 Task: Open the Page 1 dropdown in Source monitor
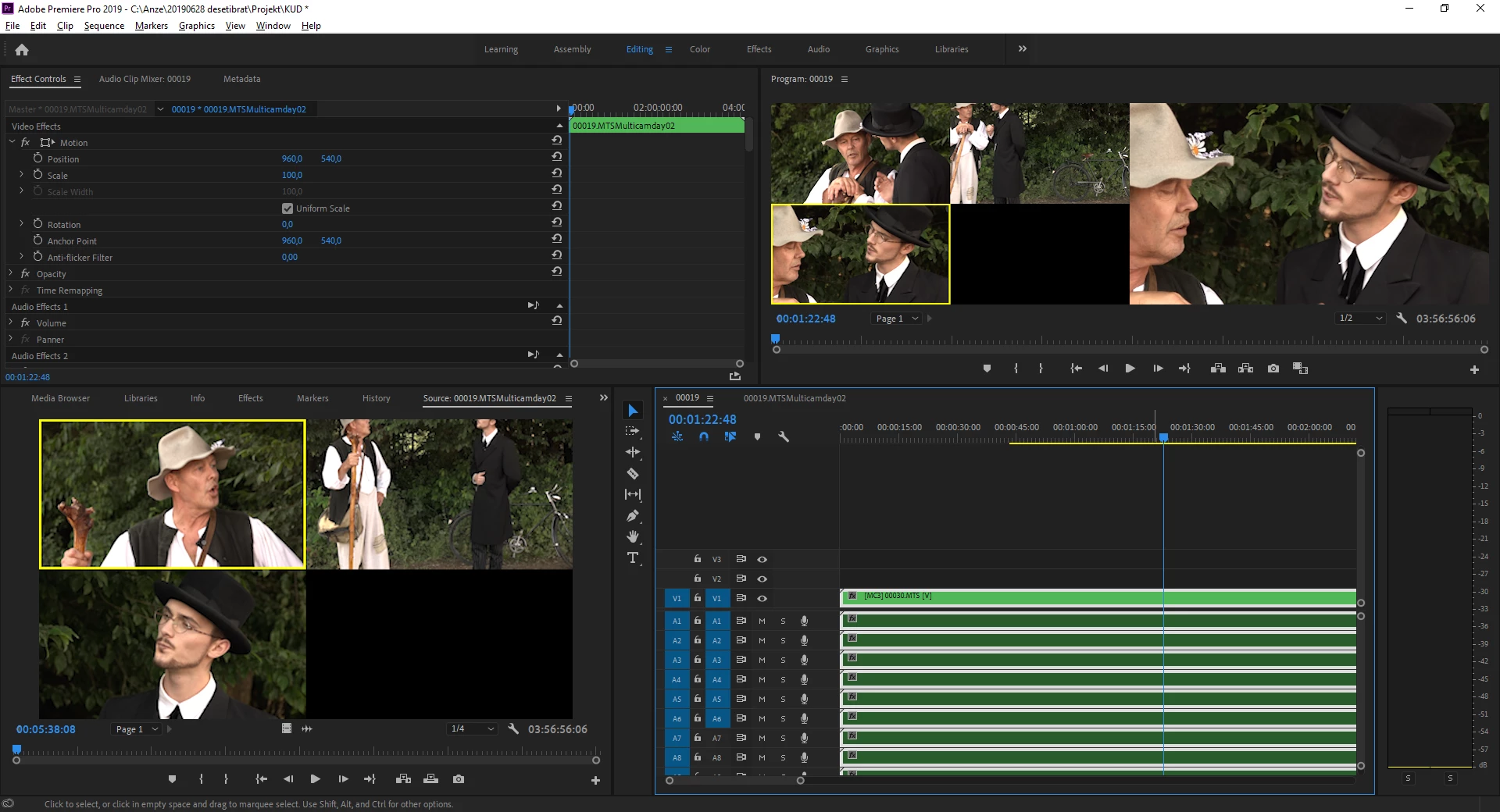(x=137, y=729)
